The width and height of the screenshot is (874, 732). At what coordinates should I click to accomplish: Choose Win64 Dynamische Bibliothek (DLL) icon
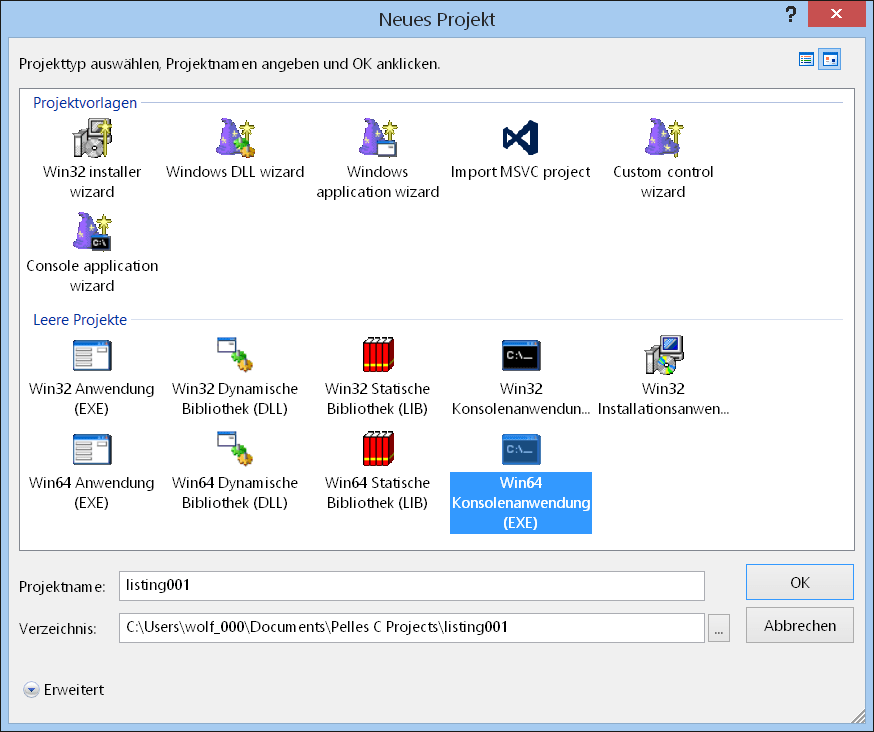pyautogui.click(x=235, y=448)
